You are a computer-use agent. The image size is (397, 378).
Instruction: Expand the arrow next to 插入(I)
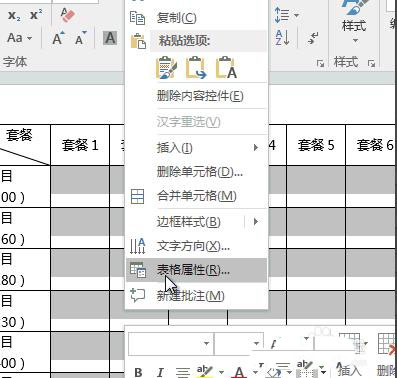256,147
